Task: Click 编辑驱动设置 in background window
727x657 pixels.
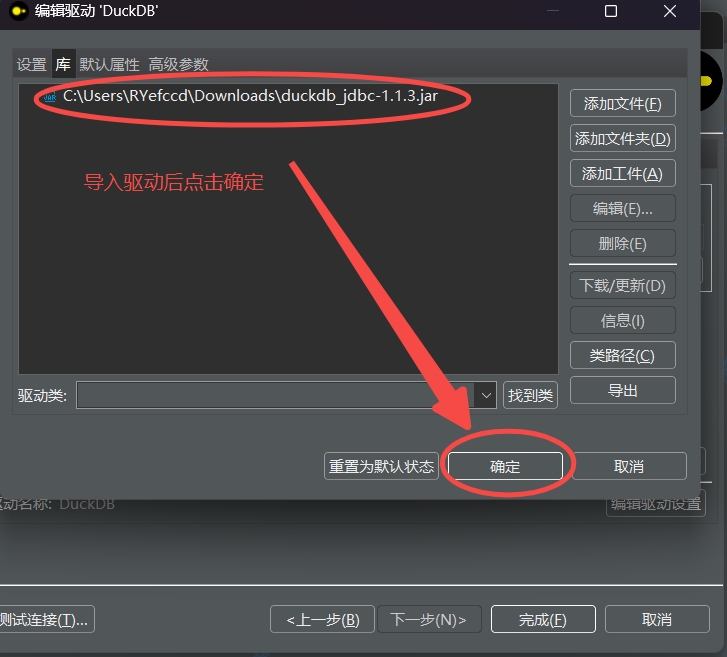Action: (x=656, y=504)
